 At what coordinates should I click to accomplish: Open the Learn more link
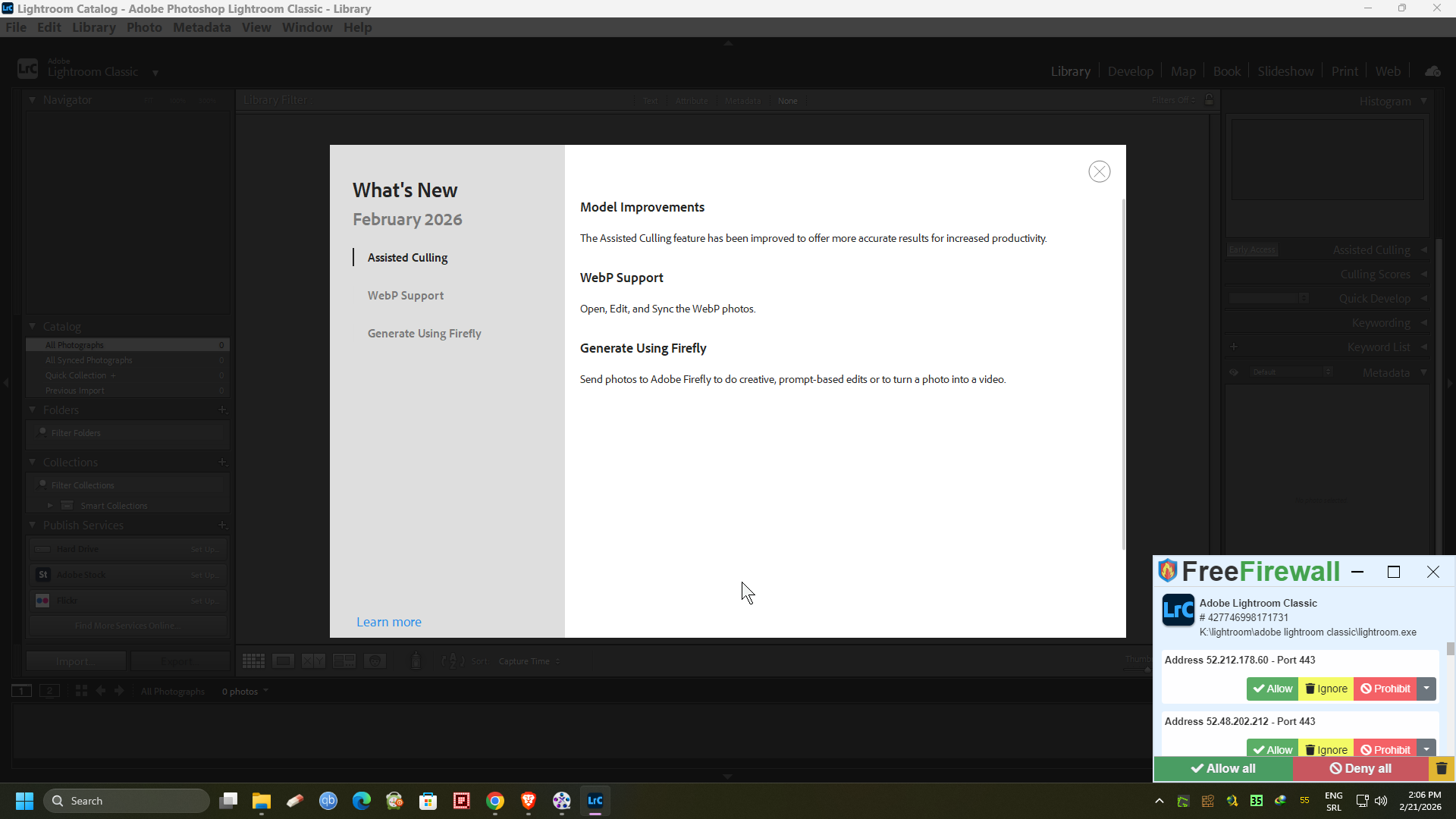pos(389,622)
